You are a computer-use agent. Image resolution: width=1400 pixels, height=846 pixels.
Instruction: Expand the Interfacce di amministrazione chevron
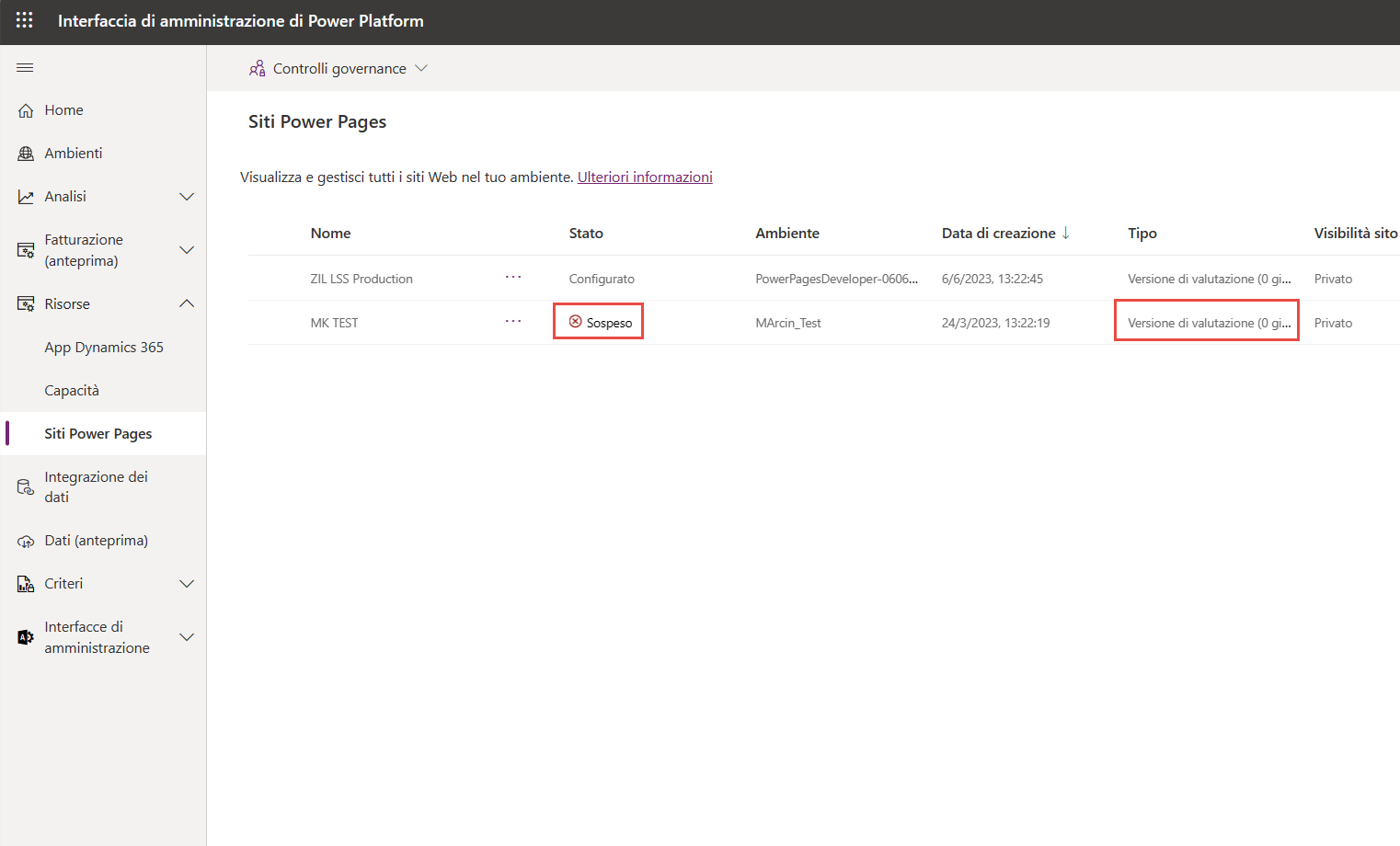pos(187,637)
